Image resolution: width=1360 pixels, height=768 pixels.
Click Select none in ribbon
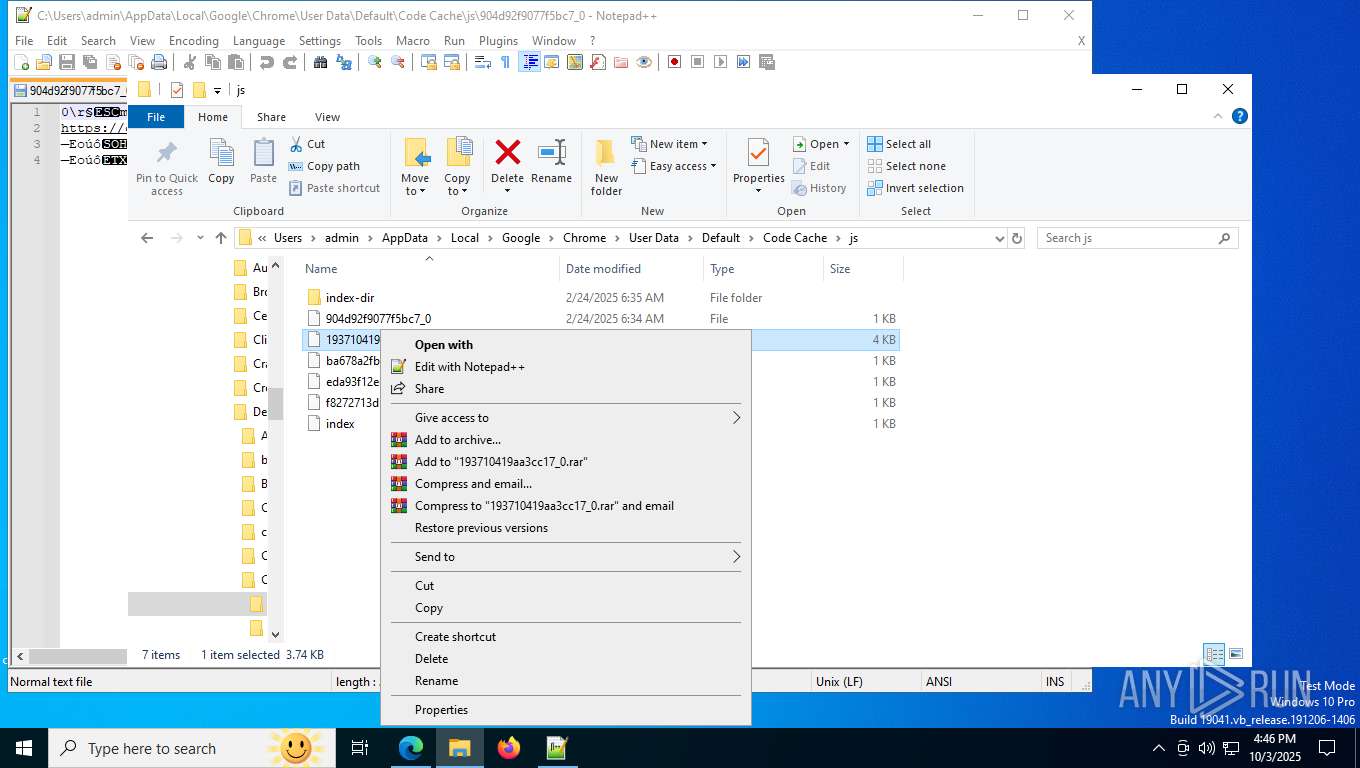click(x=906, y=166)
